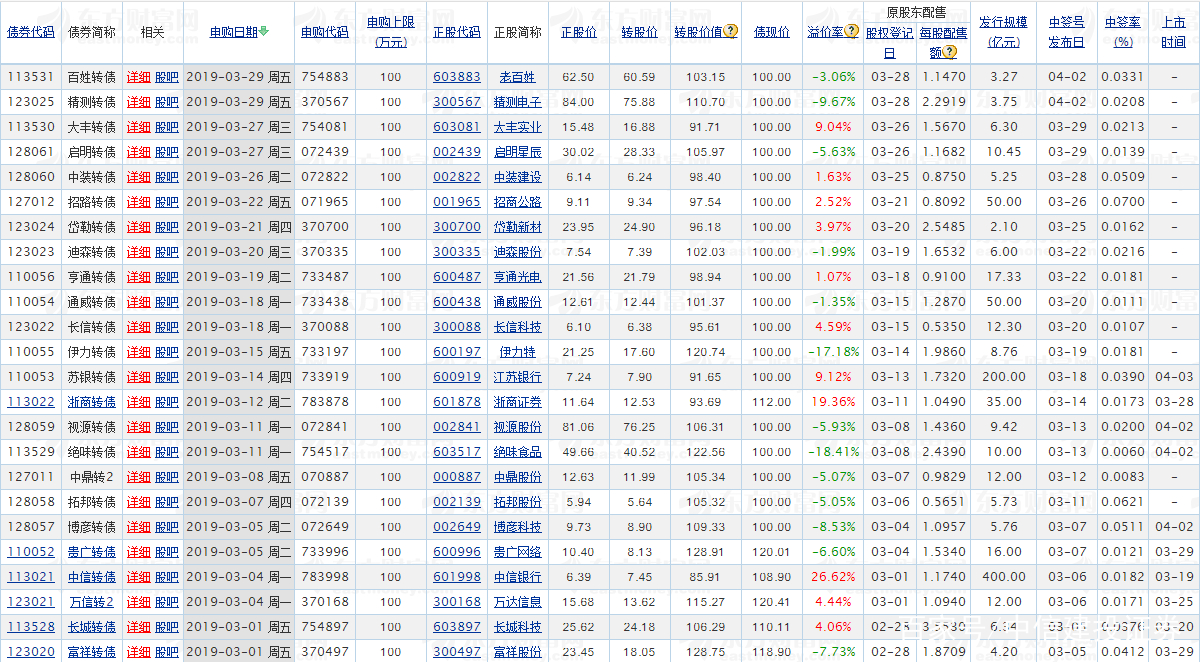Screen dimensions: 1200x662
Task: Open 详细 link for 绝味转债
Action: pyautogui.click(x=138, y=452)
